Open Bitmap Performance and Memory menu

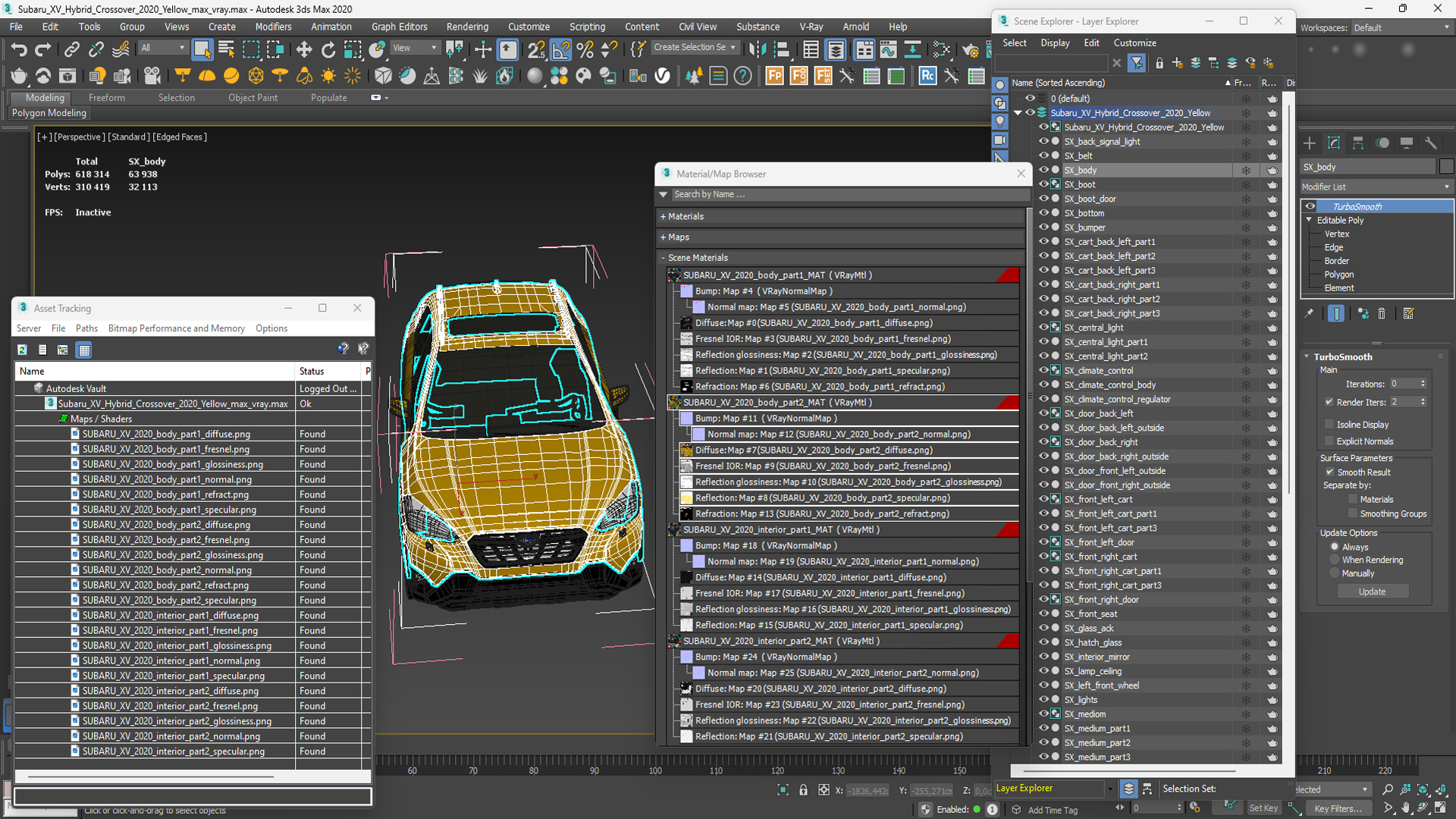[176, 328]
